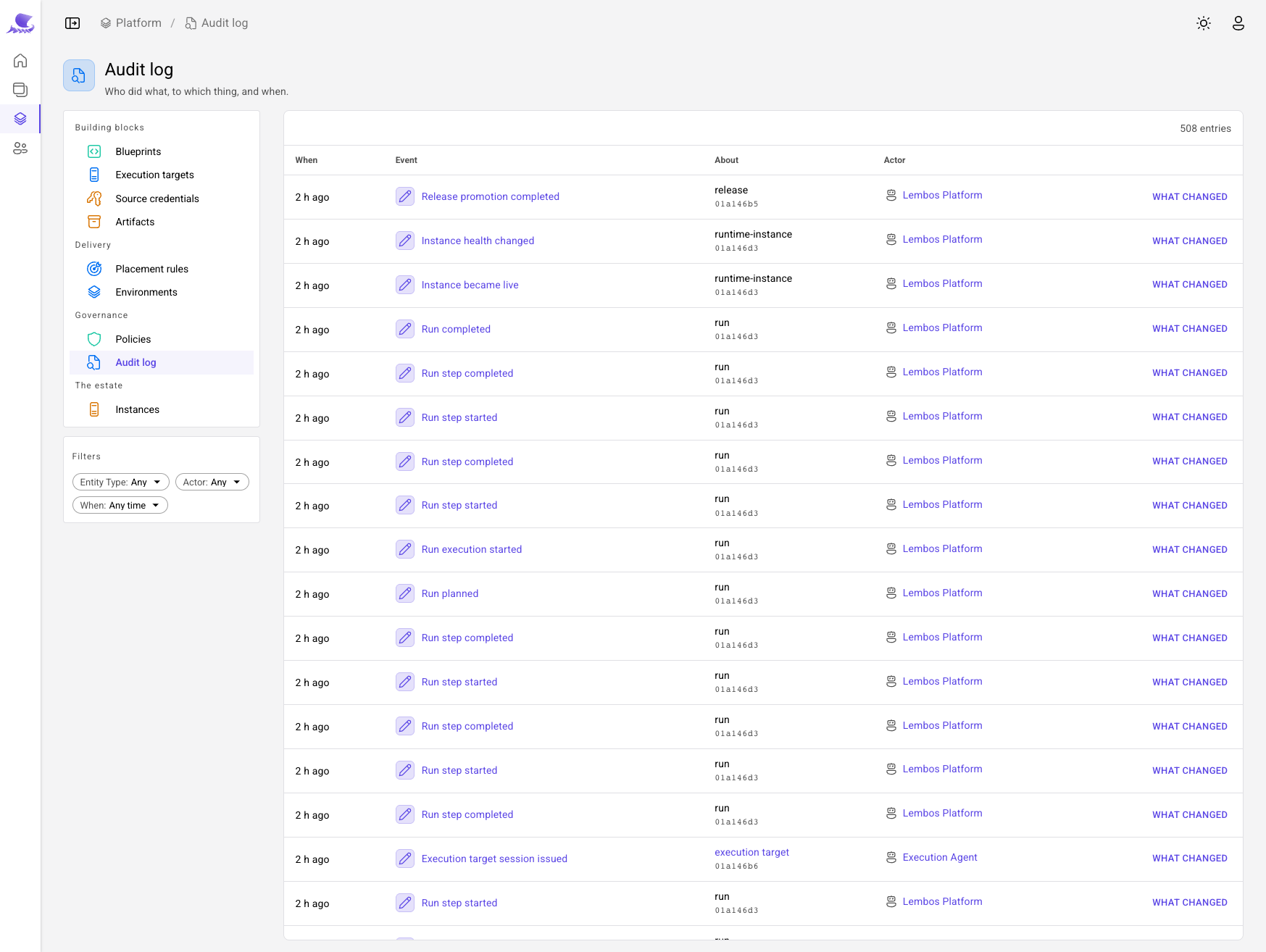Image resolution: width=1266 pixels, height=952 pixels.
Task: Click the pencil icon for Instance health changed
Action: tap(405, 241)
